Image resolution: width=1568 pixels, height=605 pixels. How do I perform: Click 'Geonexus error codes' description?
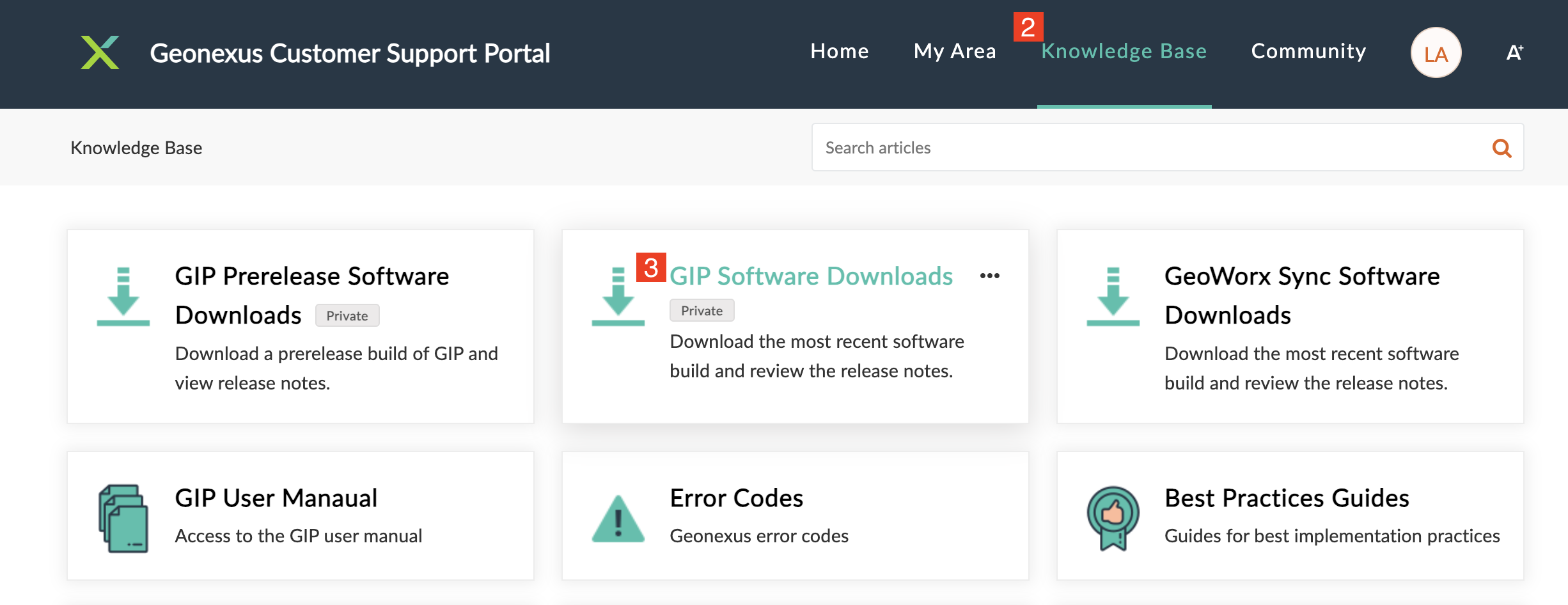pyautogui.click(x=759, y=536)
